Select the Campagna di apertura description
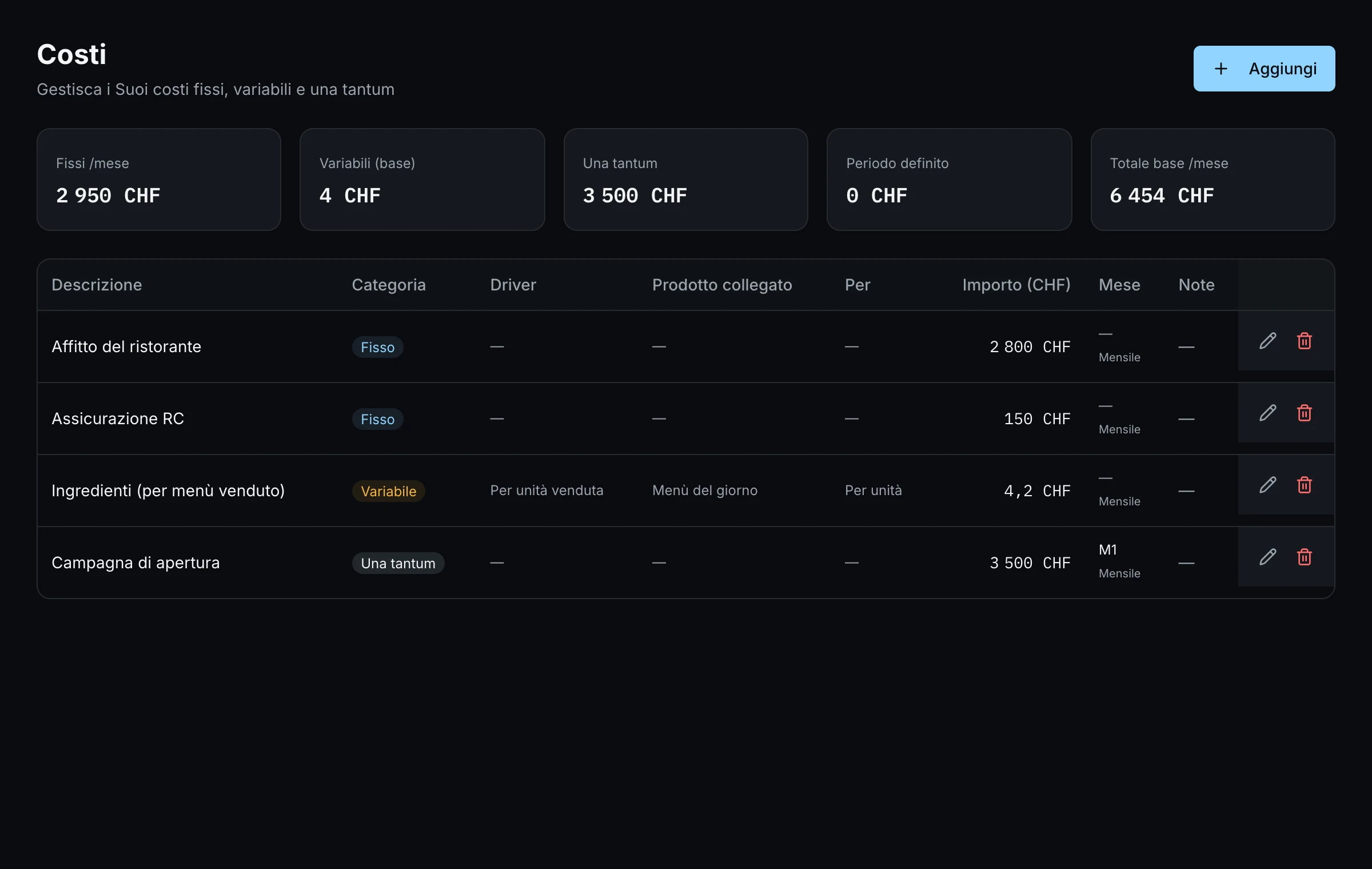 [x=135, y=563]
